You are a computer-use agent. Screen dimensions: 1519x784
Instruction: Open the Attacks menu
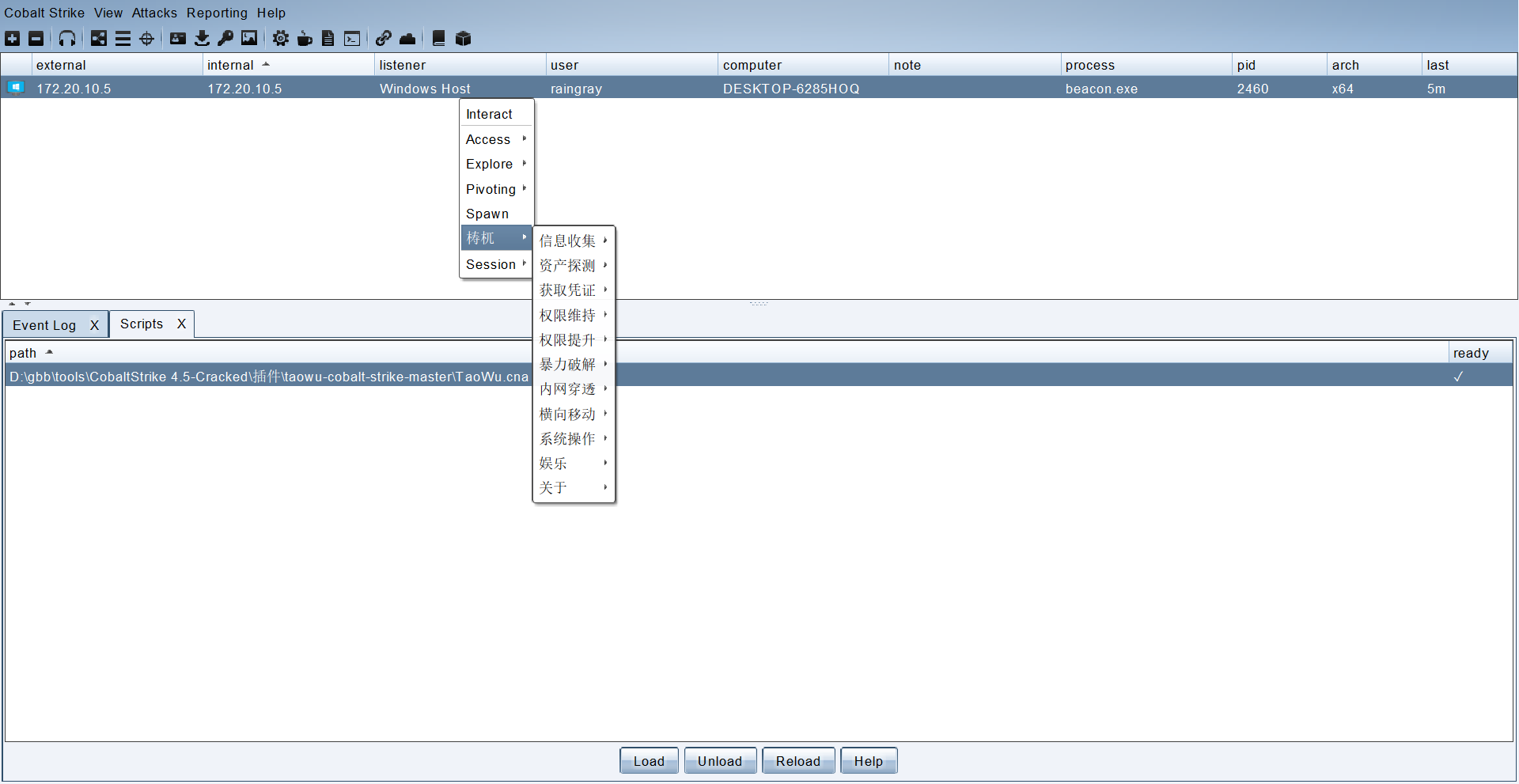[154, 13]
